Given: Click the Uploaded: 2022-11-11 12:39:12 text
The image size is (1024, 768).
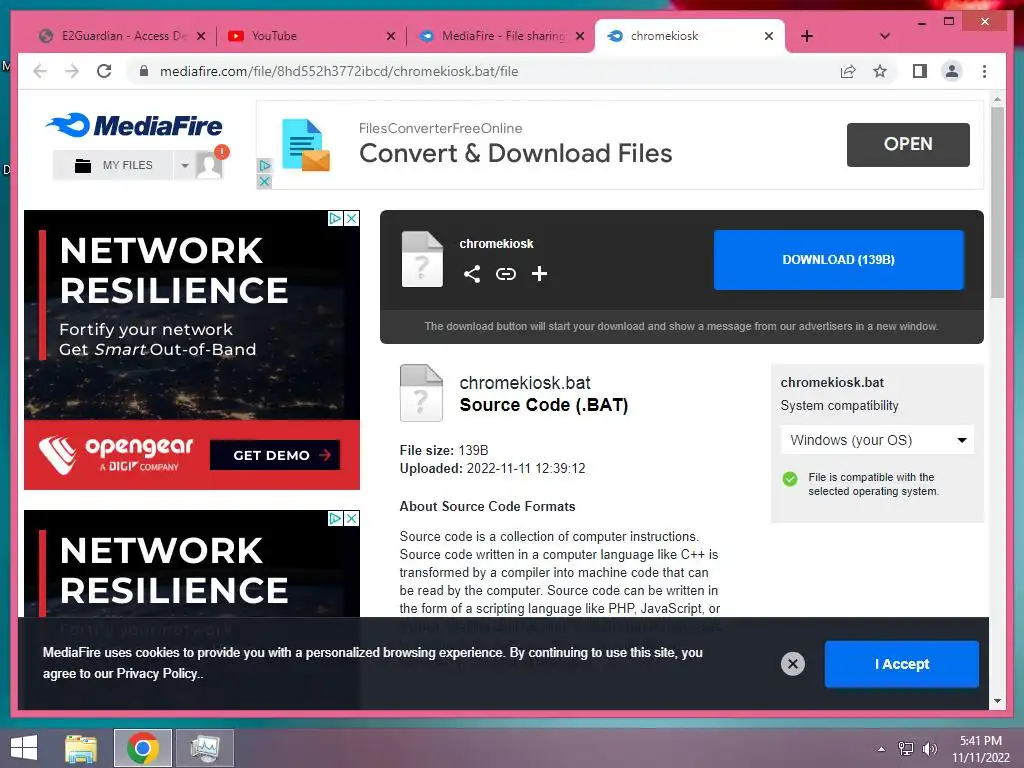Looking at the screenshot, I should click(492, 469).
